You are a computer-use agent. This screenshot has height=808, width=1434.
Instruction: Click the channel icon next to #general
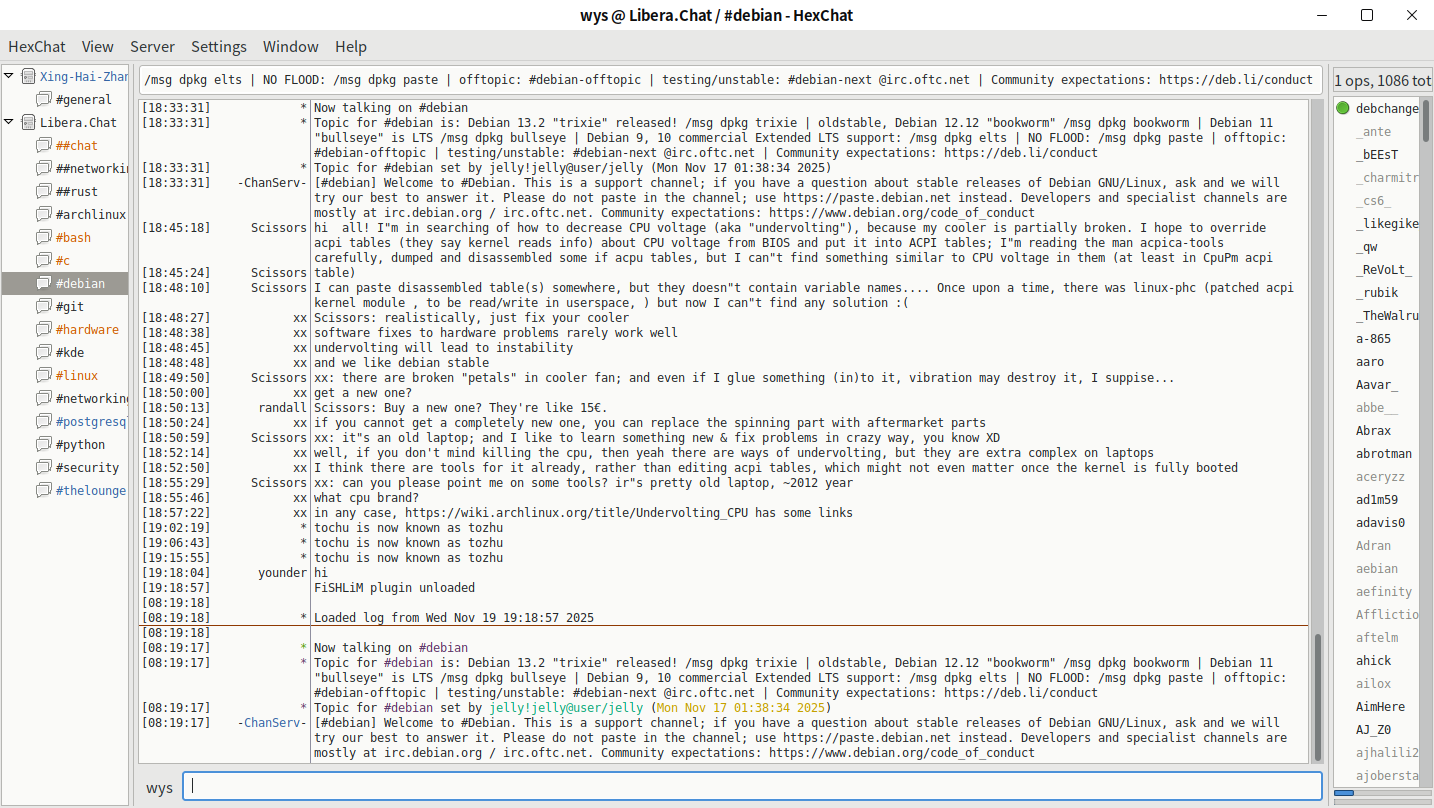coord(43,100)
